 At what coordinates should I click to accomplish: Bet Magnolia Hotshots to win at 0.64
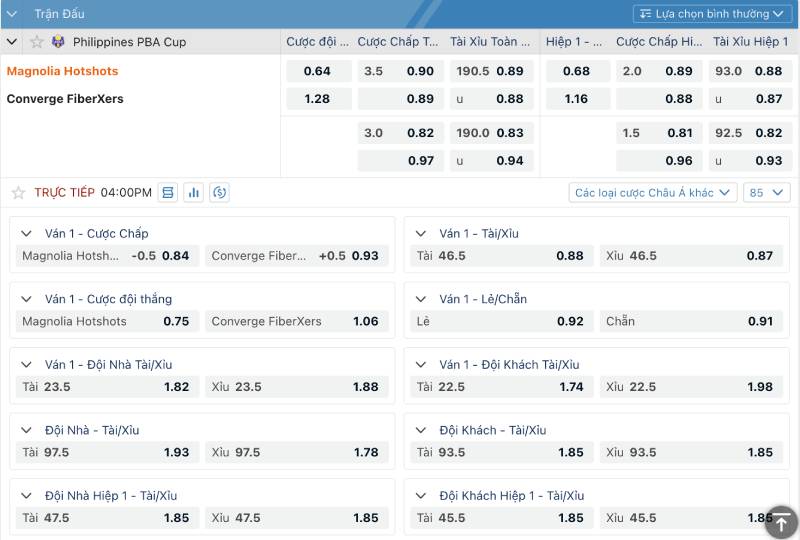pyautogui.click(x=317, y=71)
